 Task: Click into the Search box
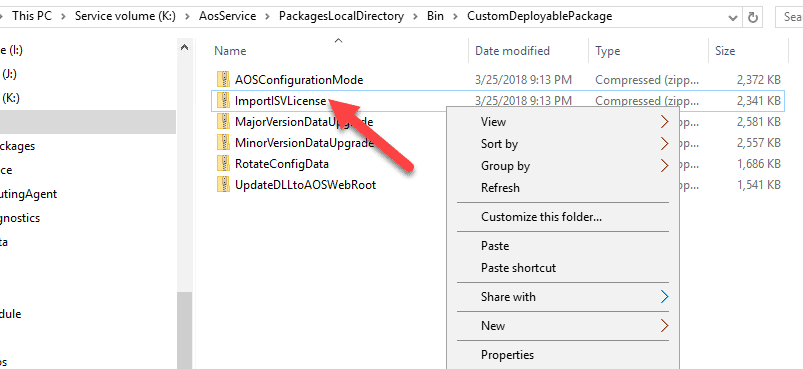coord(789,17)
